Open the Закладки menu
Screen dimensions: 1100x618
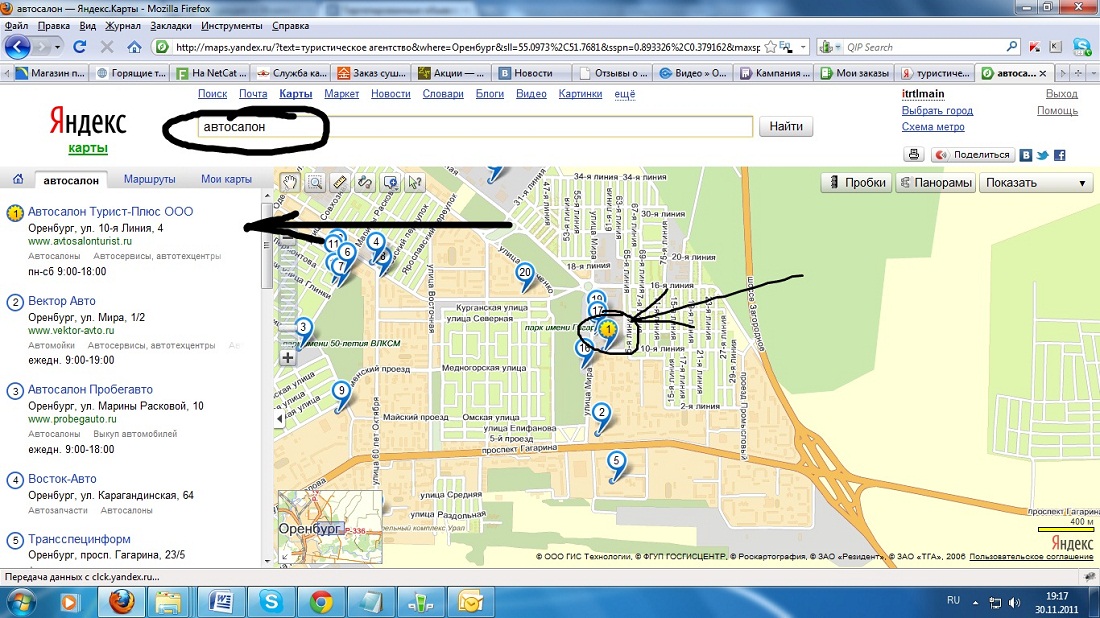[x=170, y=26]
